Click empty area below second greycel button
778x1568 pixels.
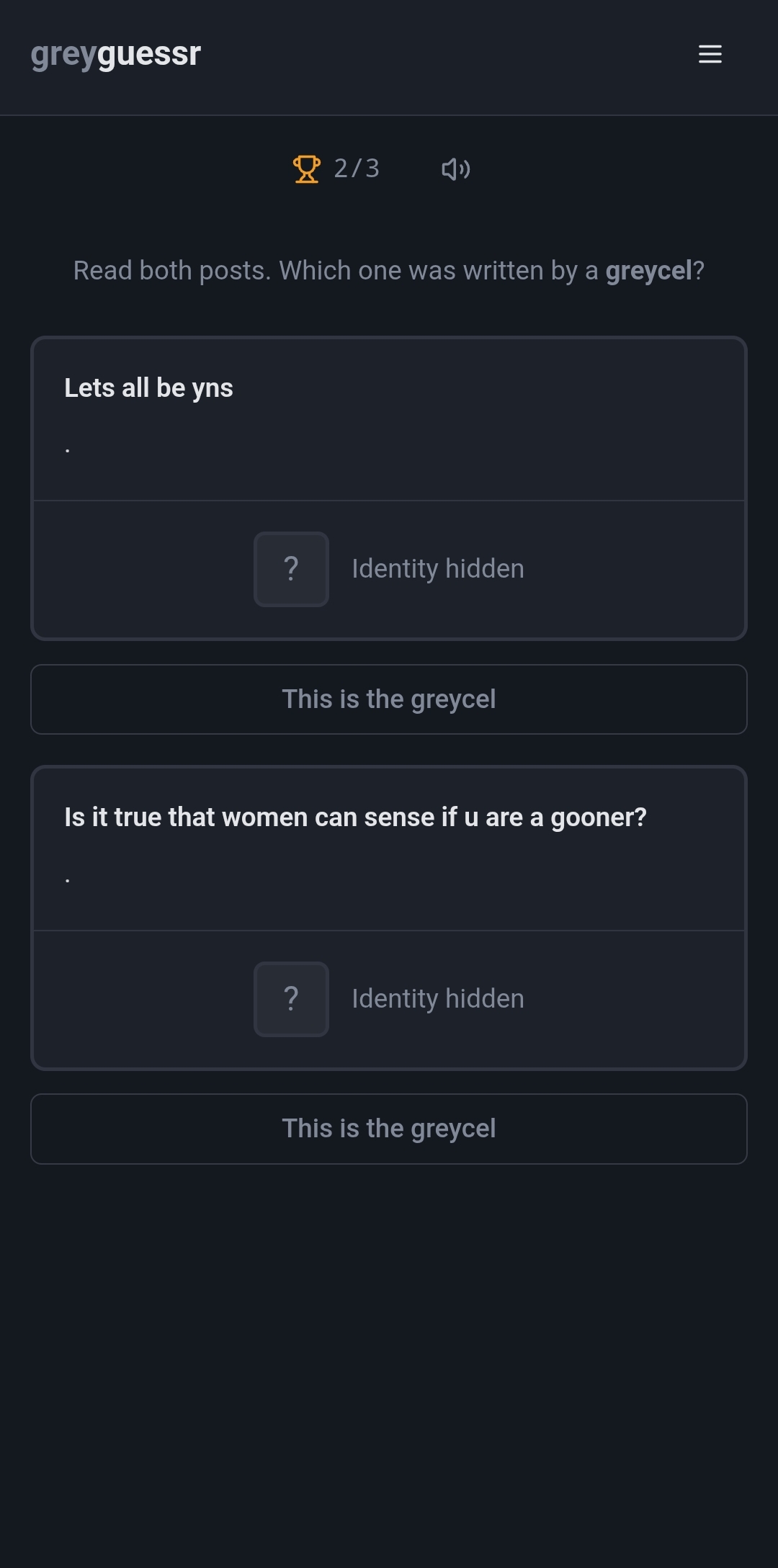point(389,1332)
